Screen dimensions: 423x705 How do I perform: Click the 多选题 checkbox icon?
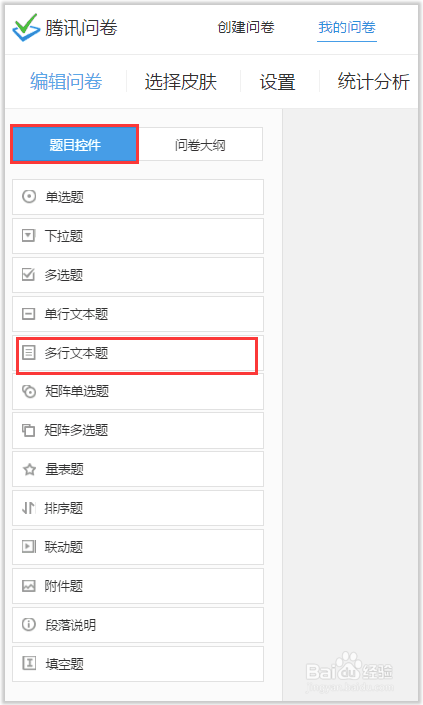pyautogui.click(x=28, y=274)
